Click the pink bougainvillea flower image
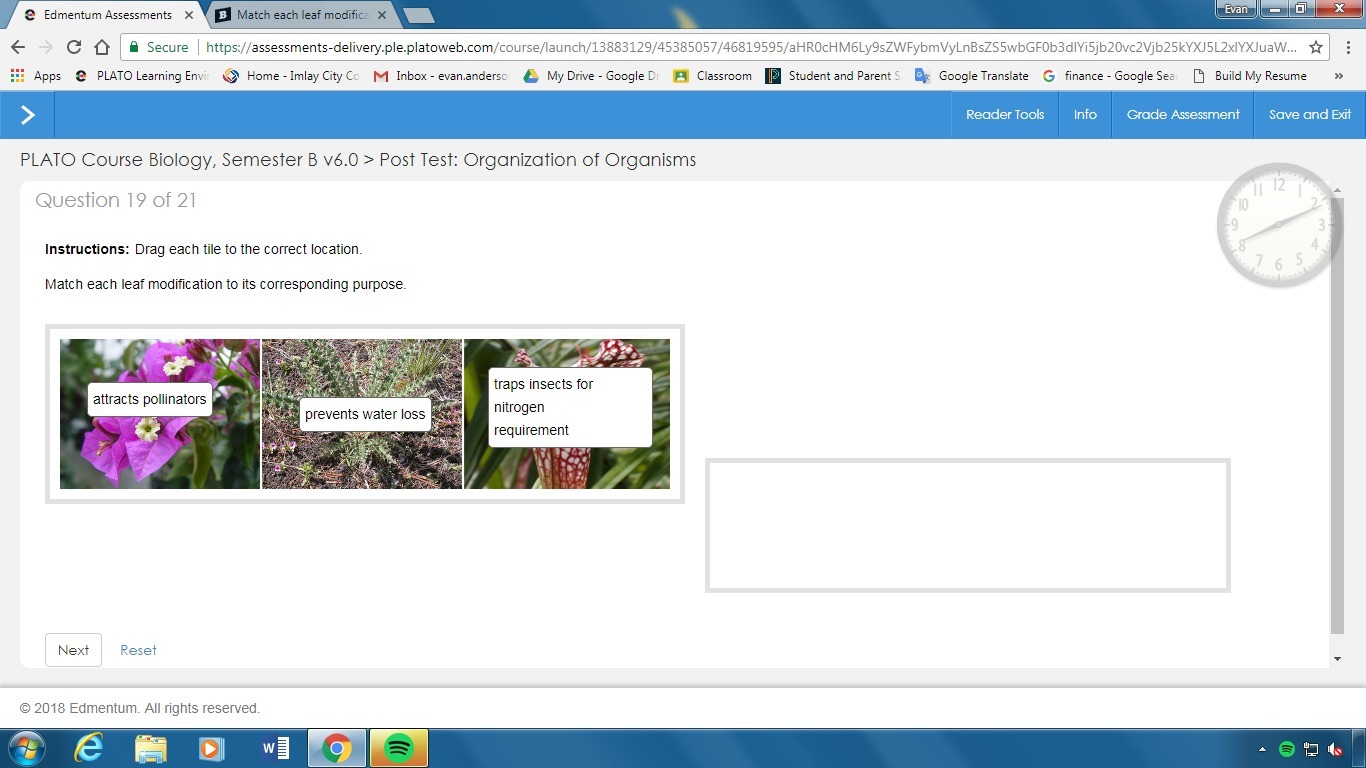Image resolution: width=1366 pixels, height=768 pixels. (x=160, y=414)
